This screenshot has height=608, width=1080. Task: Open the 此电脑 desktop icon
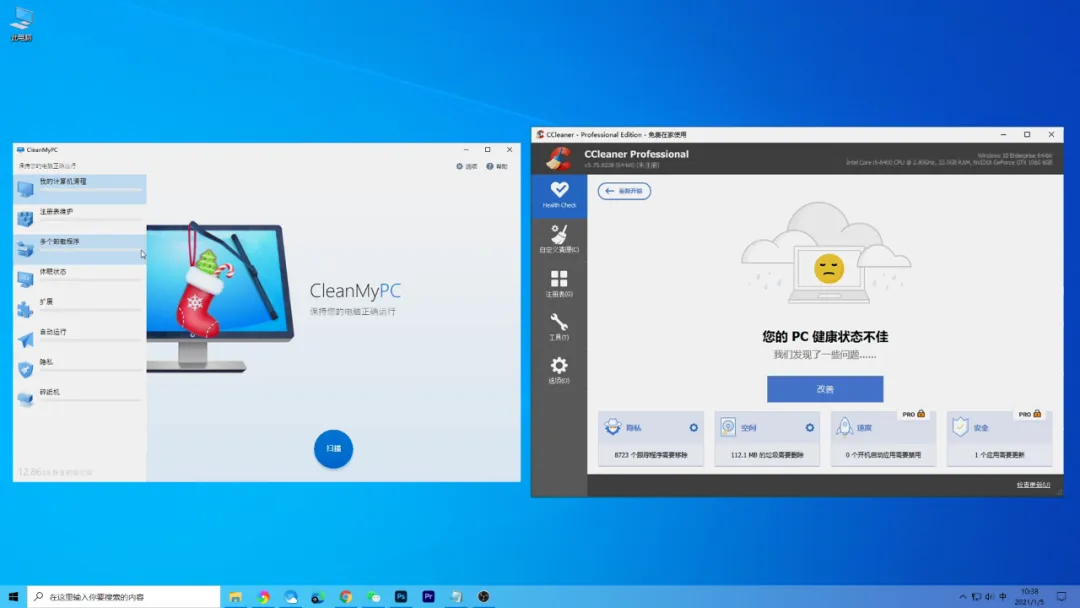point(21,24)
